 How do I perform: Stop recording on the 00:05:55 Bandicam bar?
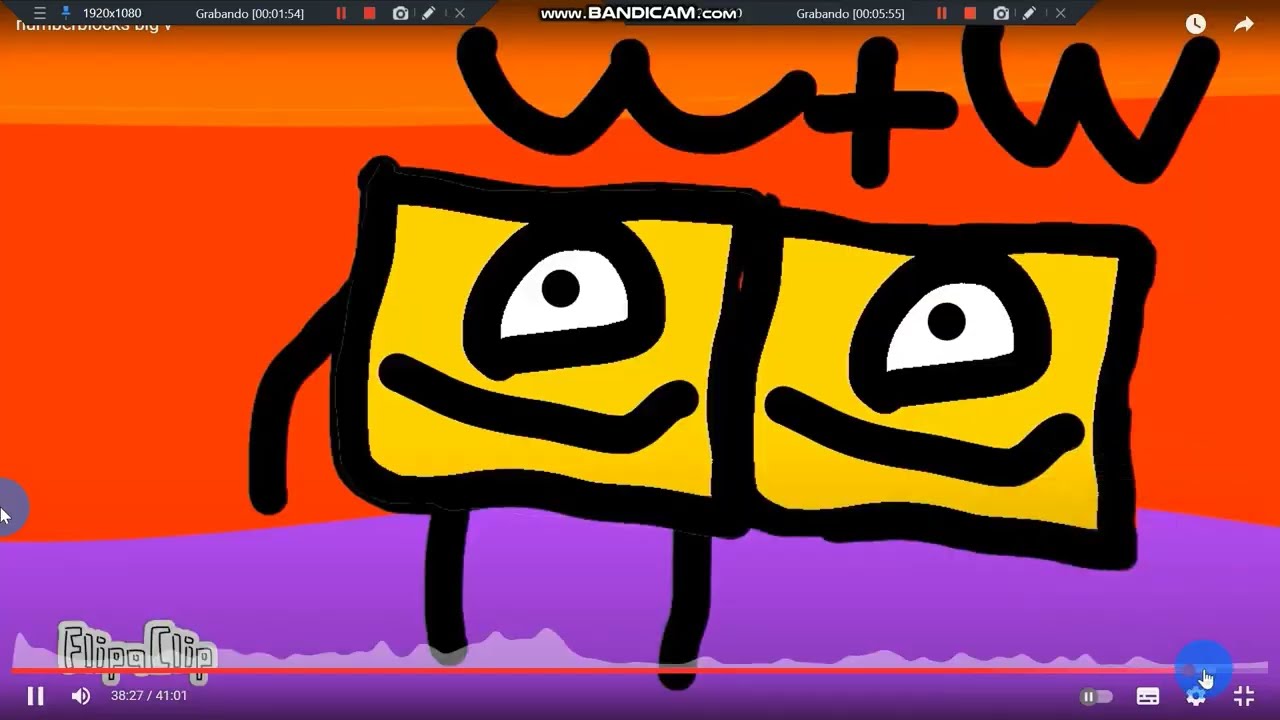[970, 13]
